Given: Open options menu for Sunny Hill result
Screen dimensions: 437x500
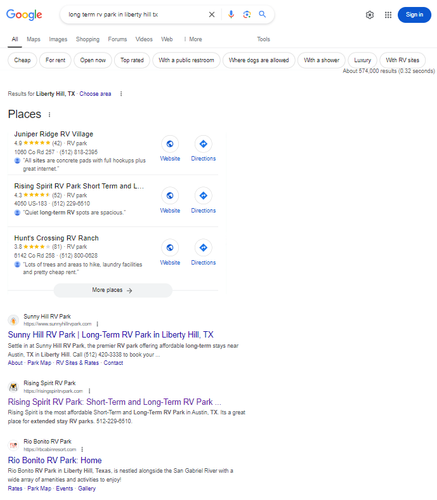Looking at the screenshot, I should [97, 324].
